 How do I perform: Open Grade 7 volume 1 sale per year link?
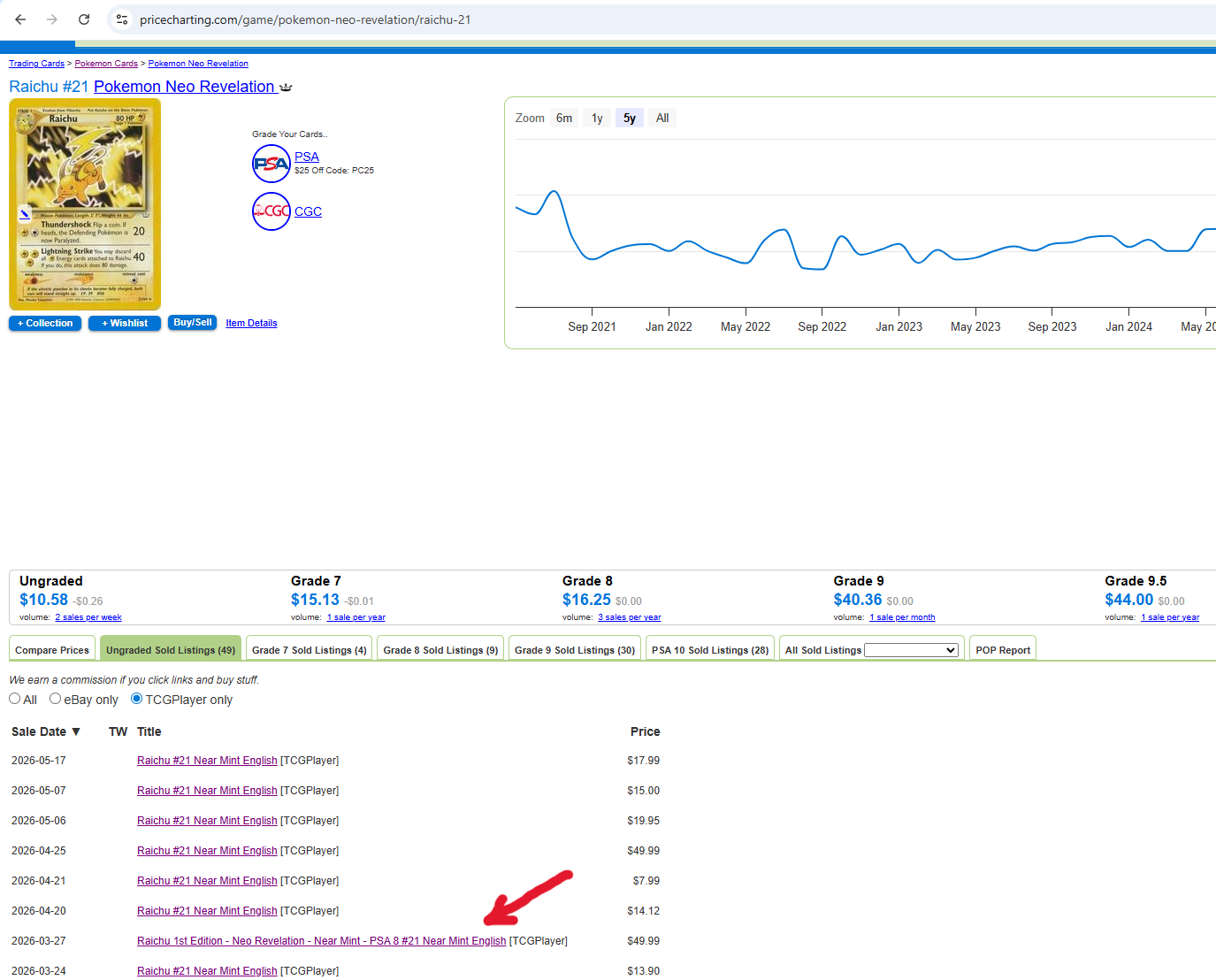pos(356,617)
